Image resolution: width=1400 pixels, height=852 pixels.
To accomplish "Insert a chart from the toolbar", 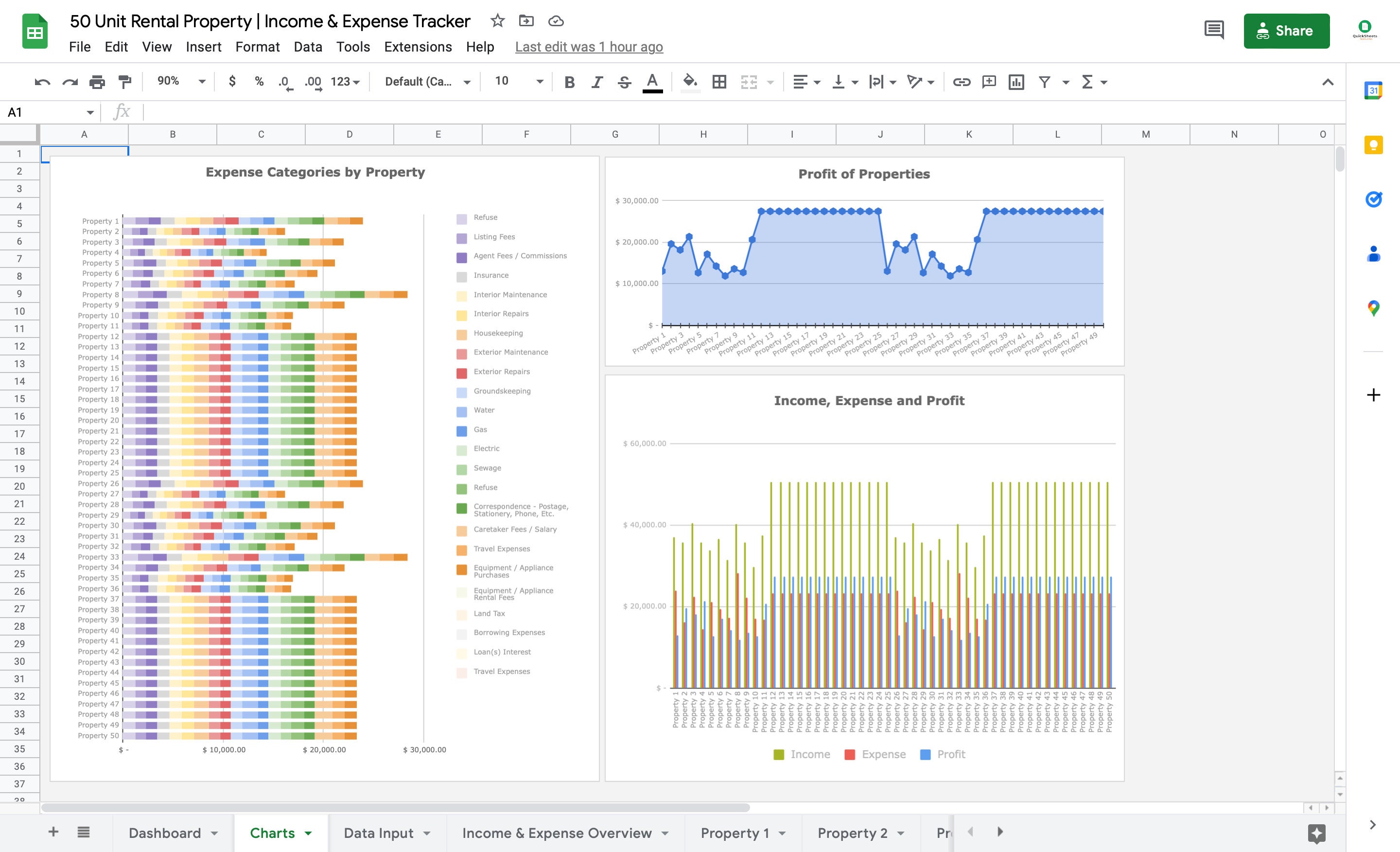I will pyautogui.click(x=1016, y=82).
